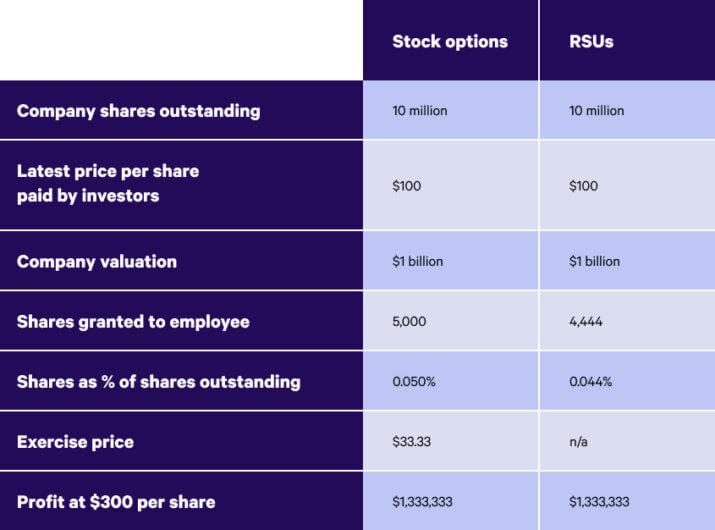Click the Shares granted to employee label
The width and height of the screenshot is (715, 530).
(x=133, y=322)
